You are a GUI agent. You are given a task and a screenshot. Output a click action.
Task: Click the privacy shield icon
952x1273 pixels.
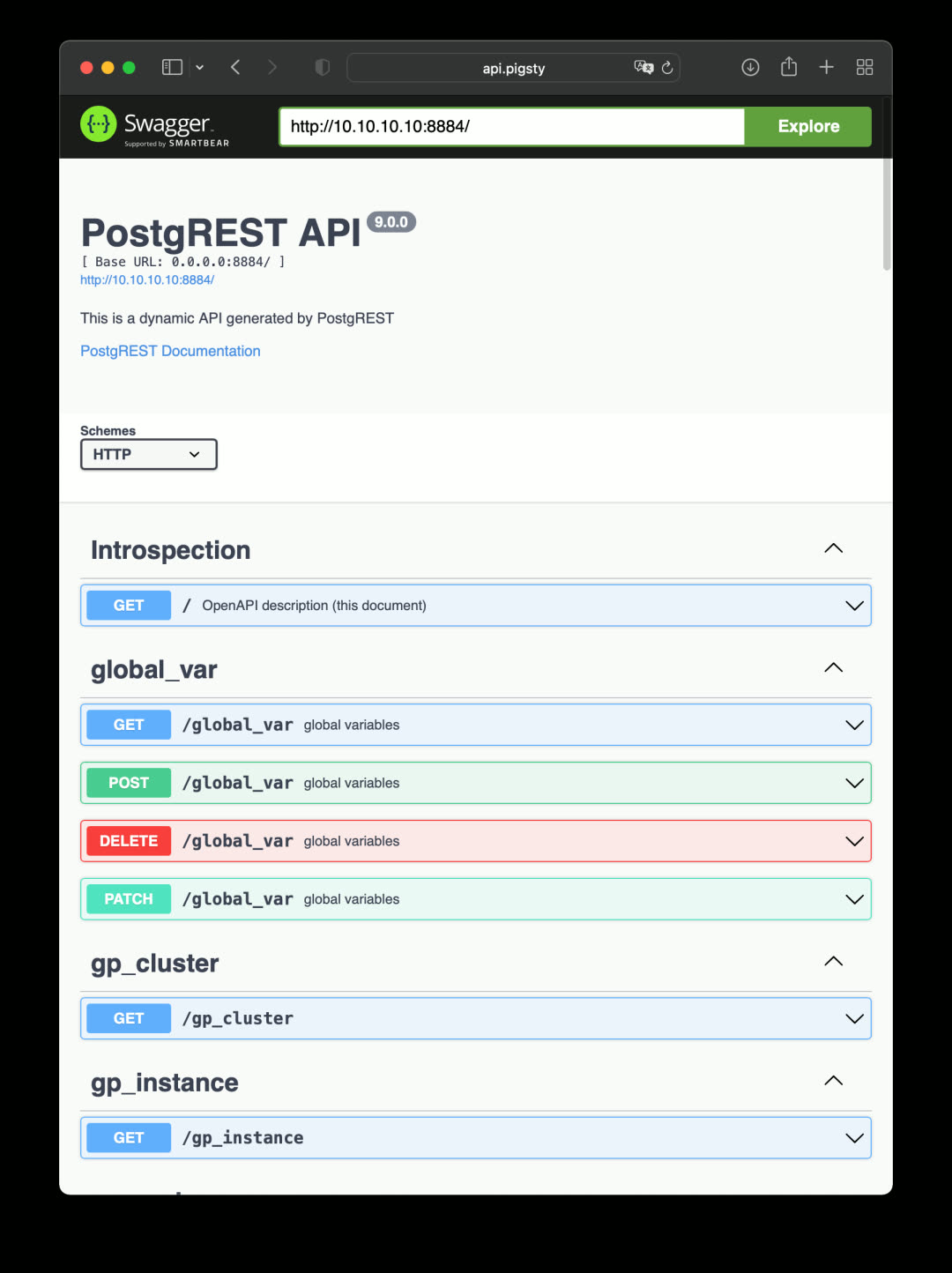click(x=322, y=68)
